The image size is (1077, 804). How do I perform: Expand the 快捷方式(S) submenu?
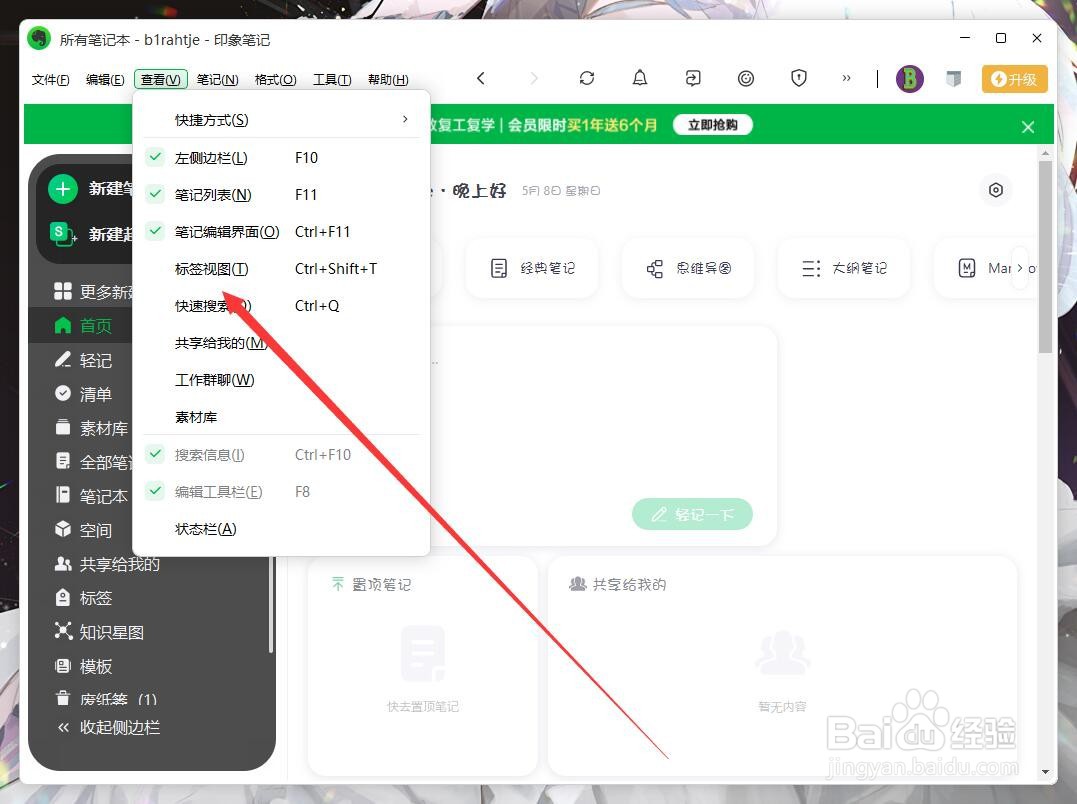[282, 120]
